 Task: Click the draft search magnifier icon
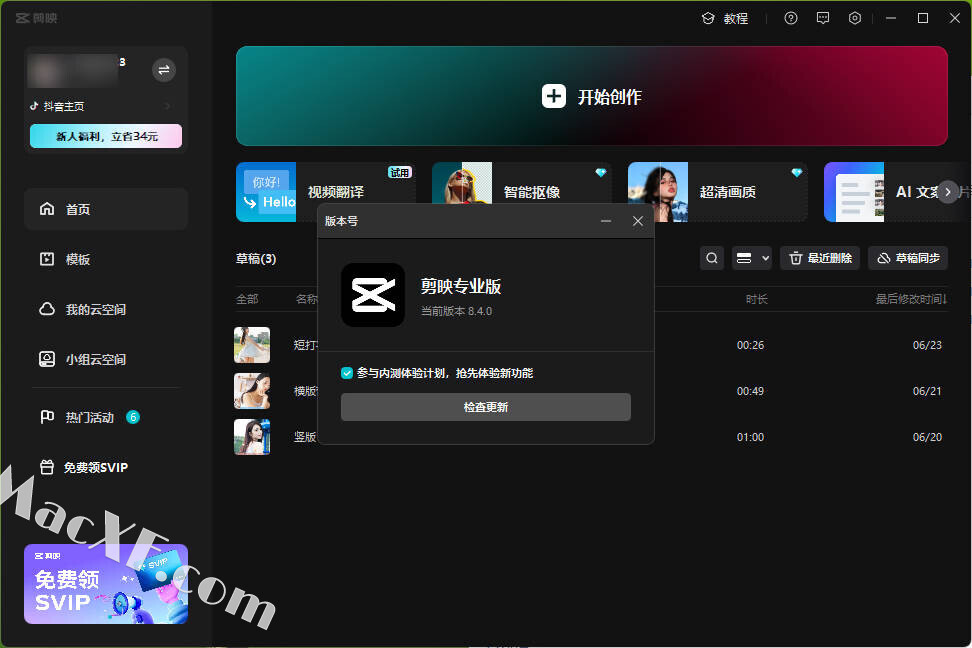(x=712, y=258)
